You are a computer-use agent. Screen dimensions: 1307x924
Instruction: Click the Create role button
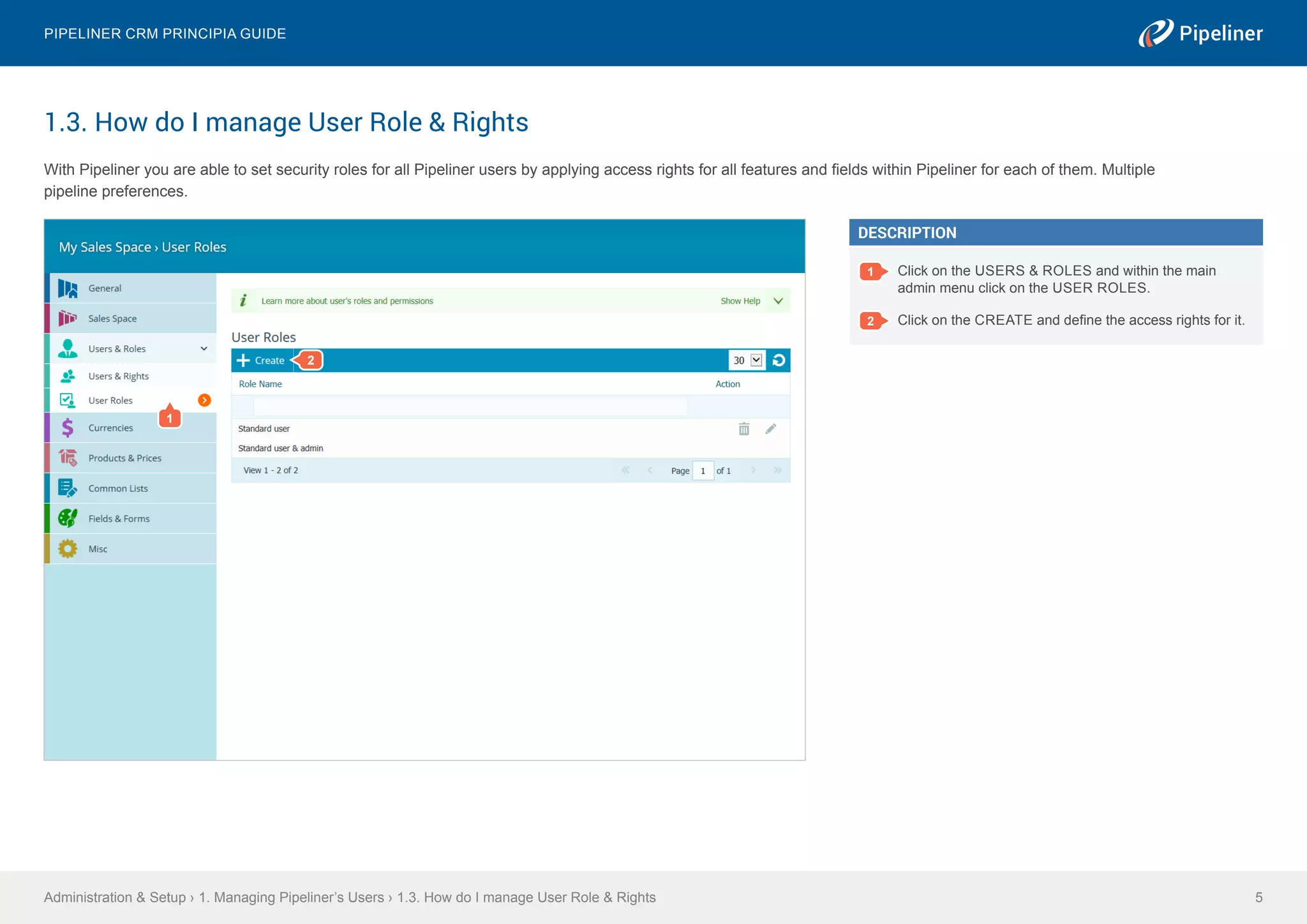(261, 361)
